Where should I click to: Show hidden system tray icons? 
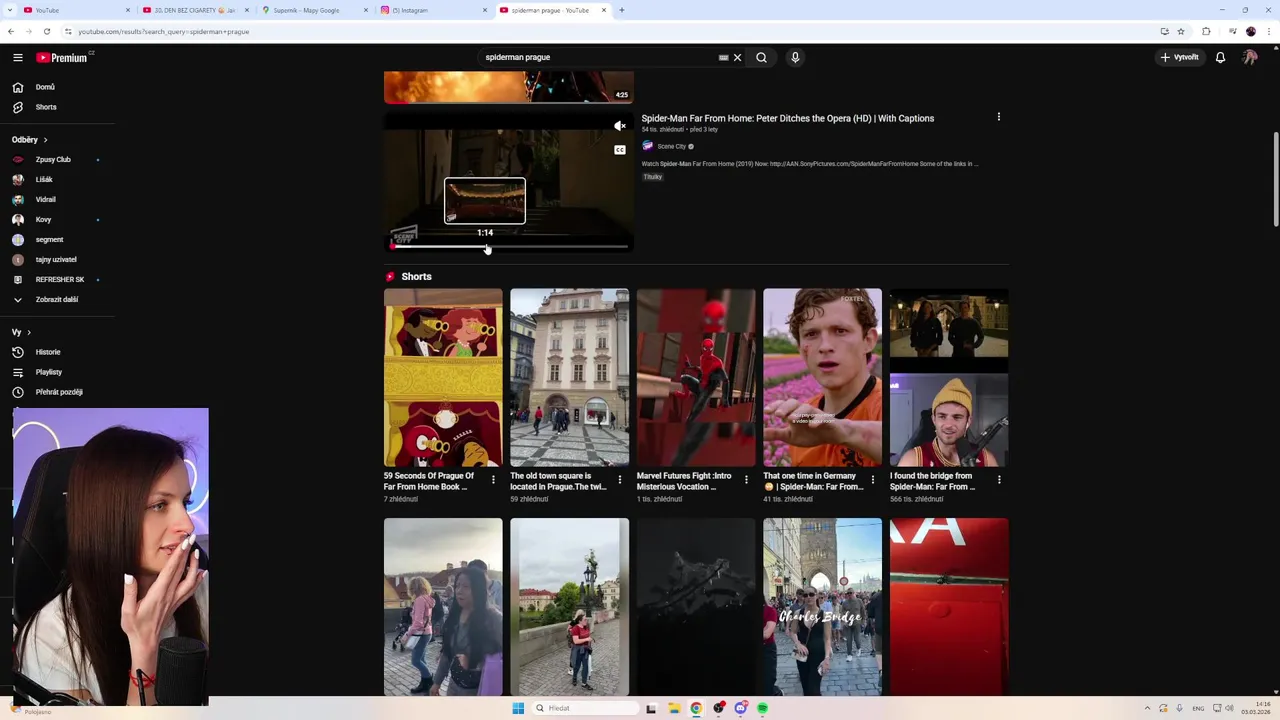[x=1148, y=708]
